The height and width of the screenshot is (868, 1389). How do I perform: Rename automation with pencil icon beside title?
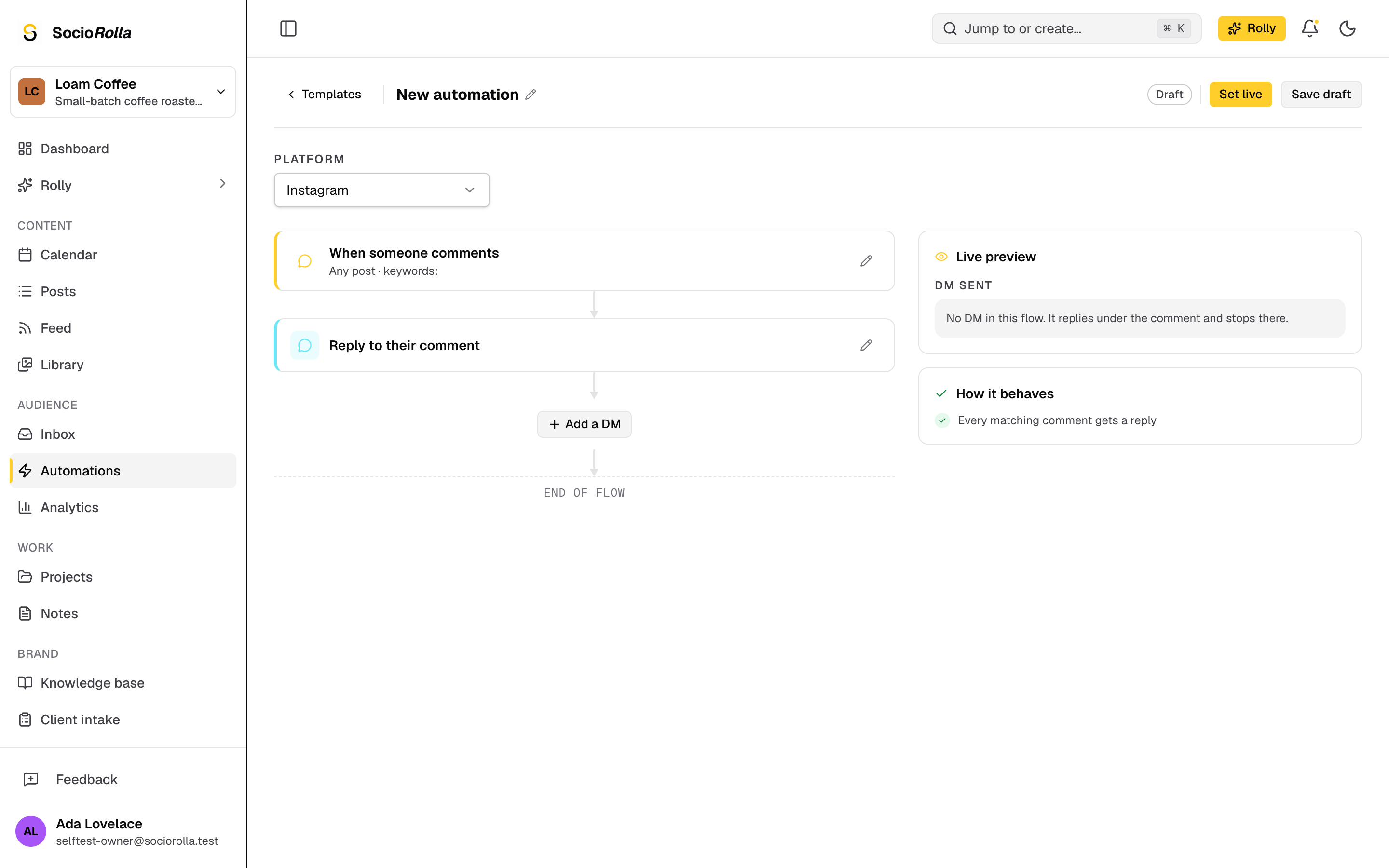tap(531, 94)
